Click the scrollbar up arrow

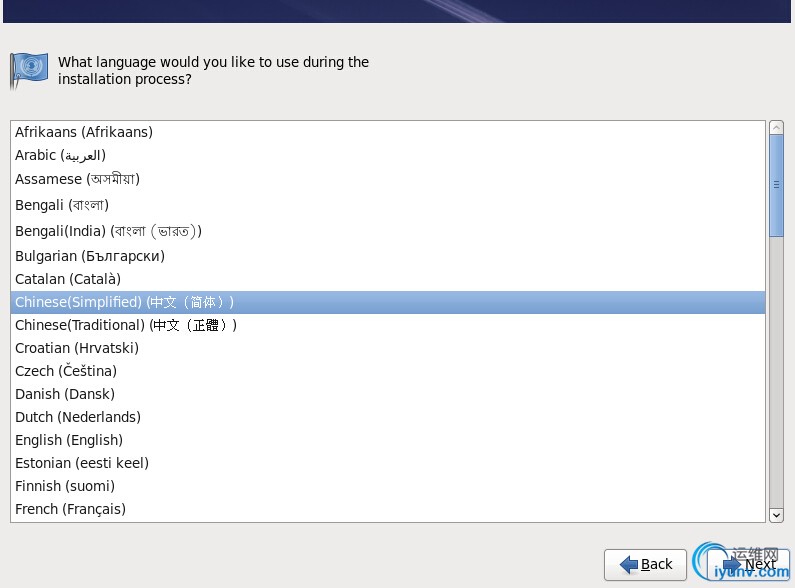click(x=776, y=128)
